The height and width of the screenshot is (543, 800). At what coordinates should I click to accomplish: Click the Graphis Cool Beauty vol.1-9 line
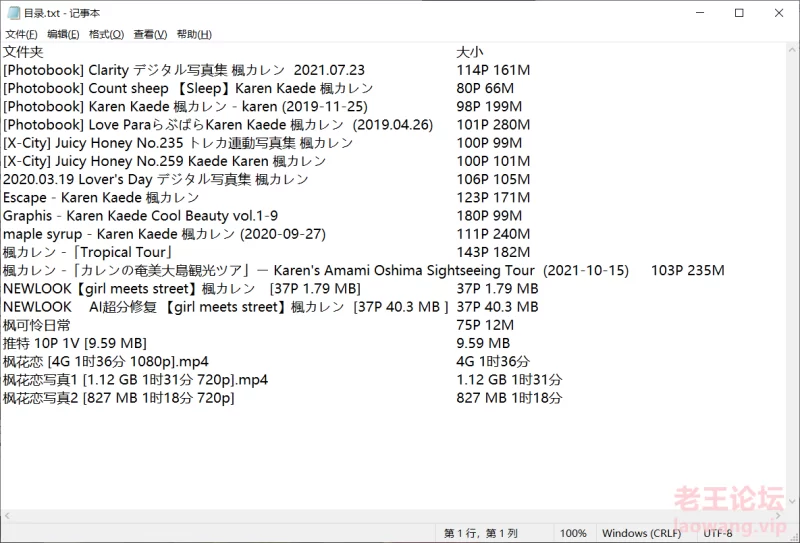coord(140,216)
